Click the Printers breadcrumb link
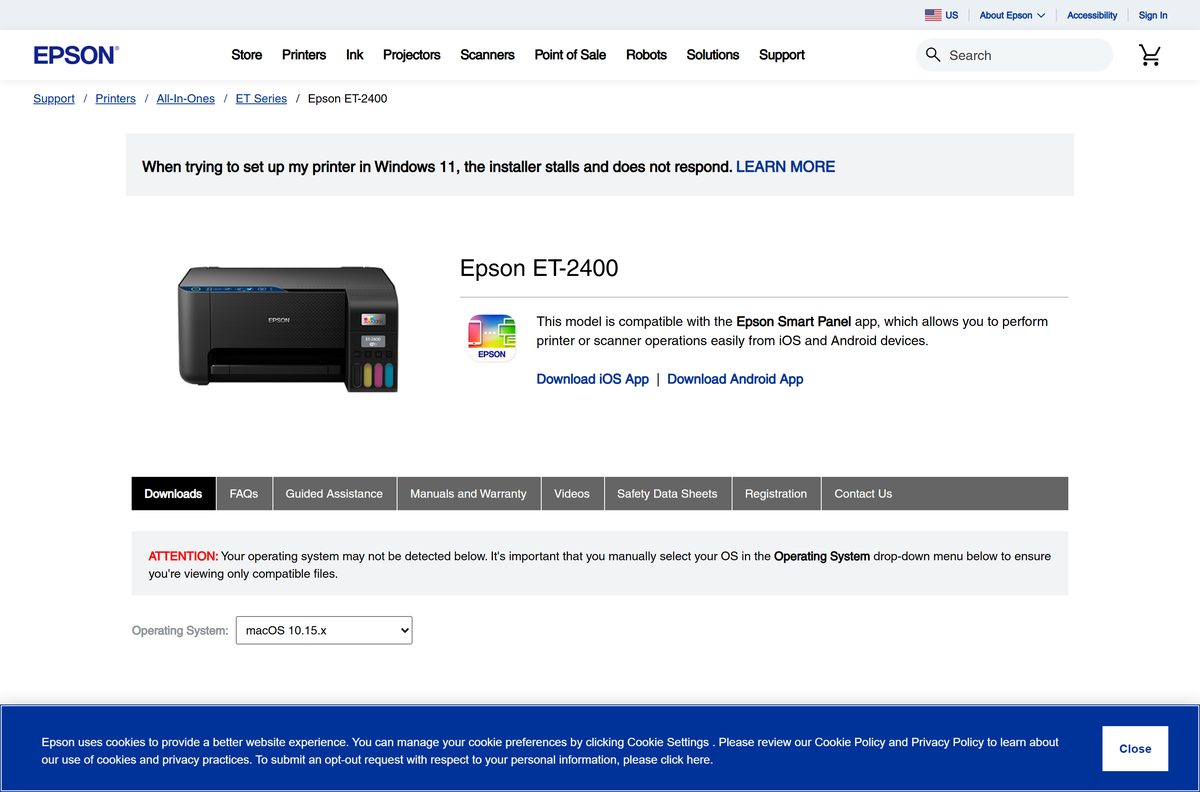The width and height of the screenshot is (1200, 792). 116,98
